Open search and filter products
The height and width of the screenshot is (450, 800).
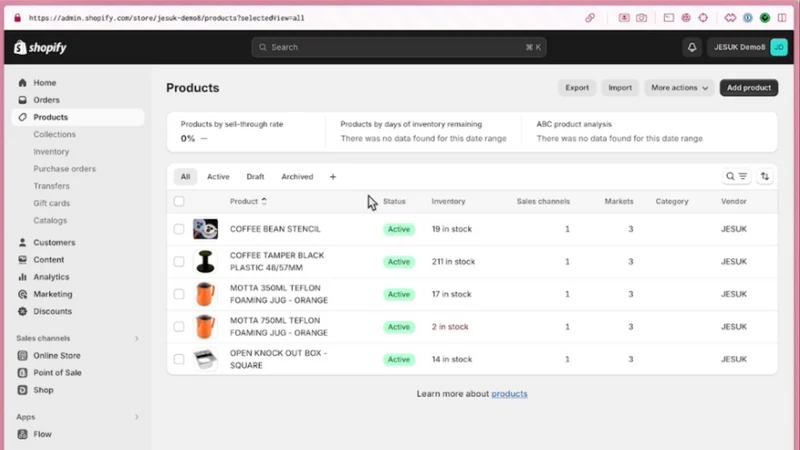coord(736,177)
